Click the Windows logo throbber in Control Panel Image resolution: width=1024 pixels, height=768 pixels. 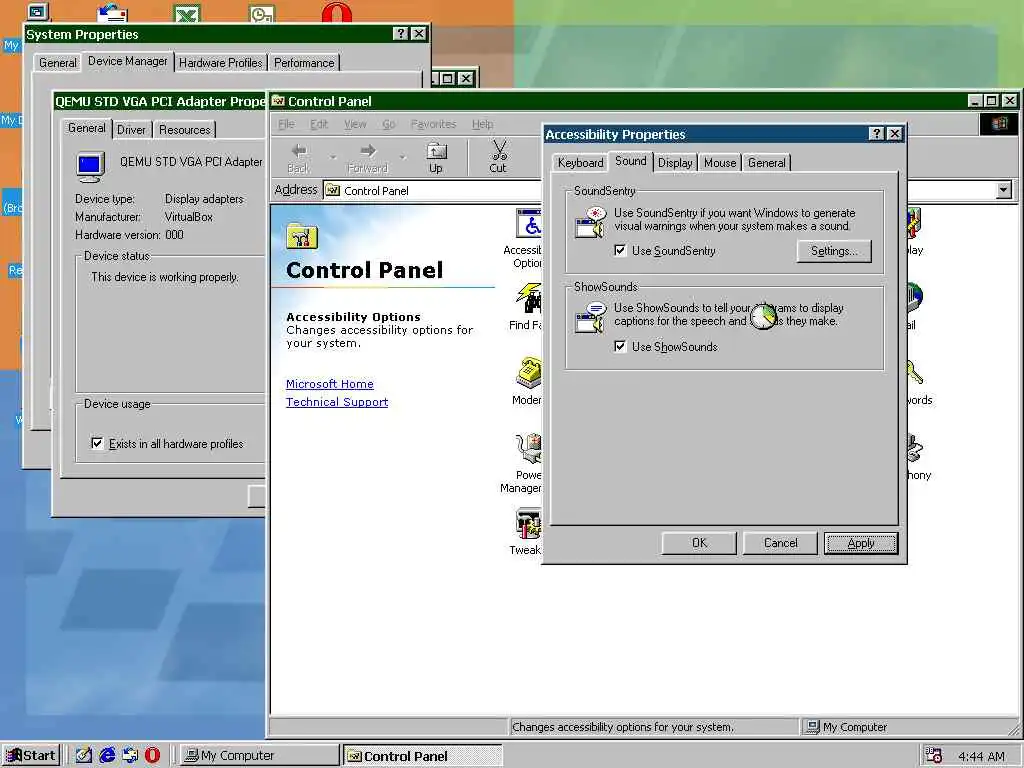coord(999,124)
